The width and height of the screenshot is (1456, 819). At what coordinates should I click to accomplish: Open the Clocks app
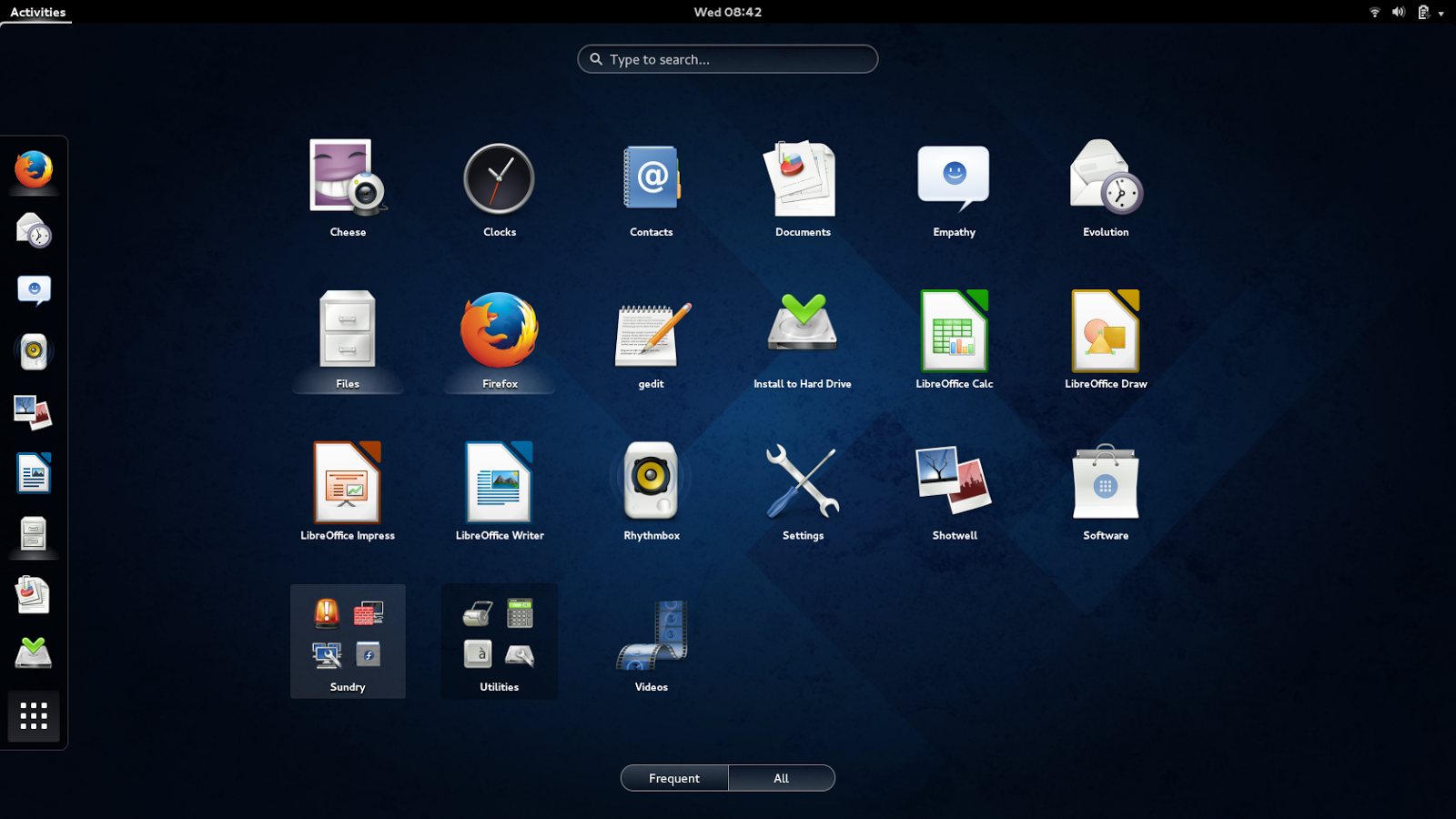[499, 178]
